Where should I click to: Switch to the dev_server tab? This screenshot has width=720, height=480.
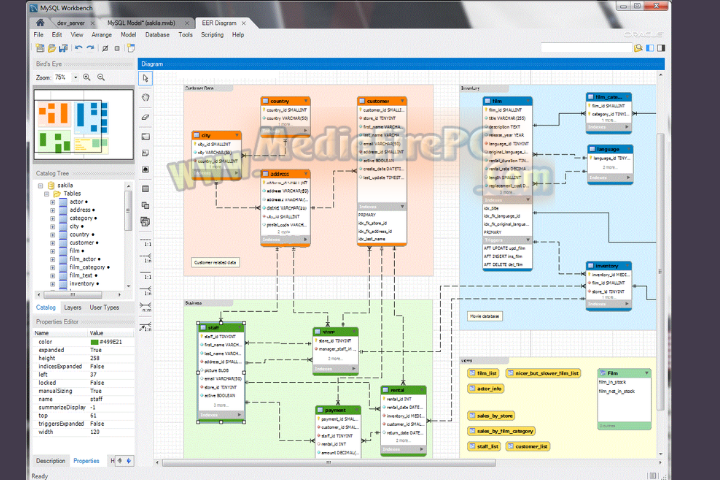tap(71, 23)
